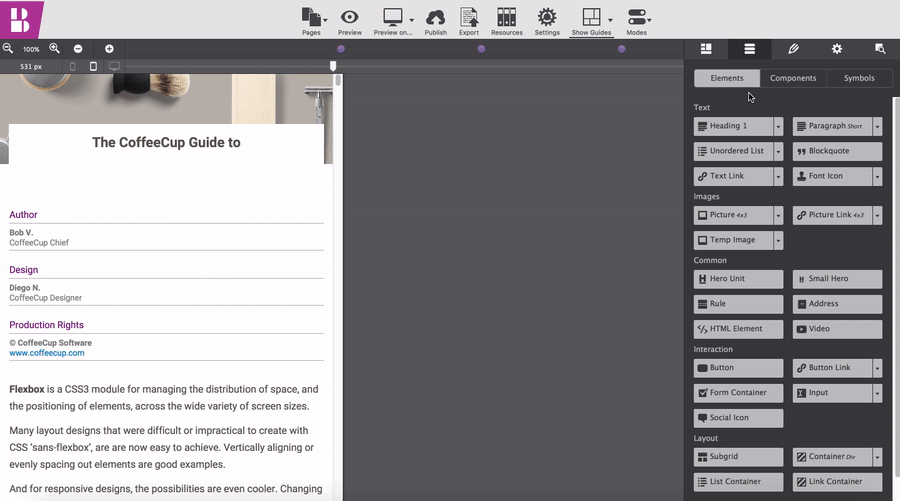Click the Publish cloud icon
This screenshot has height=501, width=900.
click(436, 18)
